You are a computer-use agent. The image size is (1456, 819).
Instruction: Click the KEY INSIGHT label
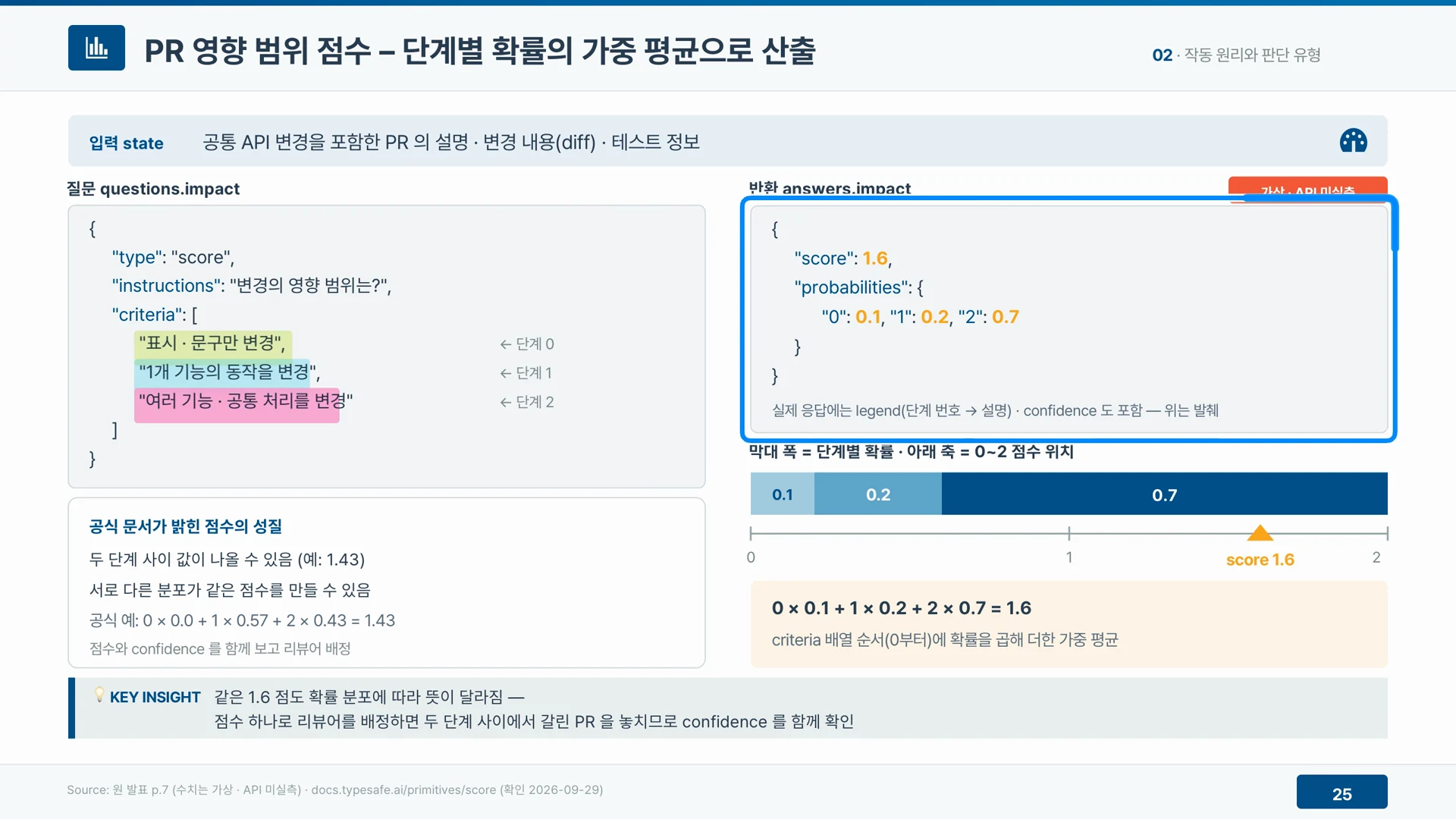click(x=155, y=697)
